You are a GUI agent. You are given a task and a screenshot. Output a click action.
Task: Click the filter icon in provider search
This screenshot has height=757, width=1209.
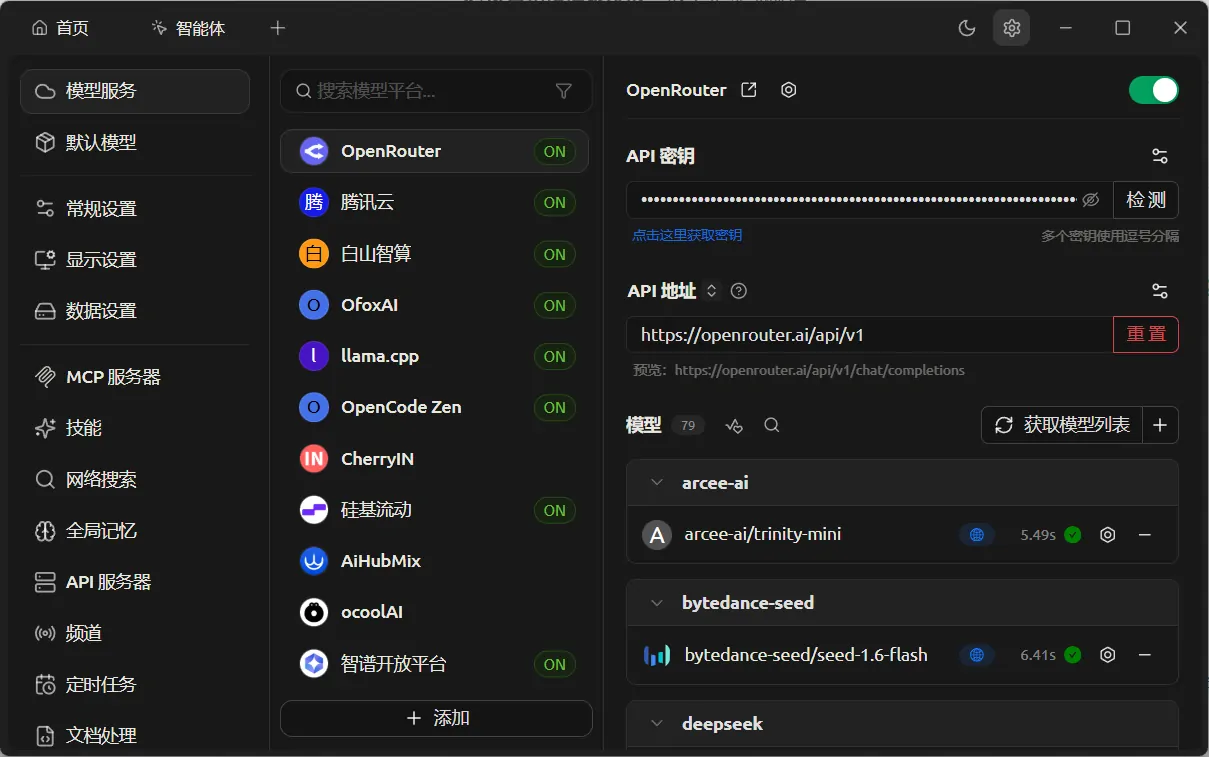[x=564, y=91]
